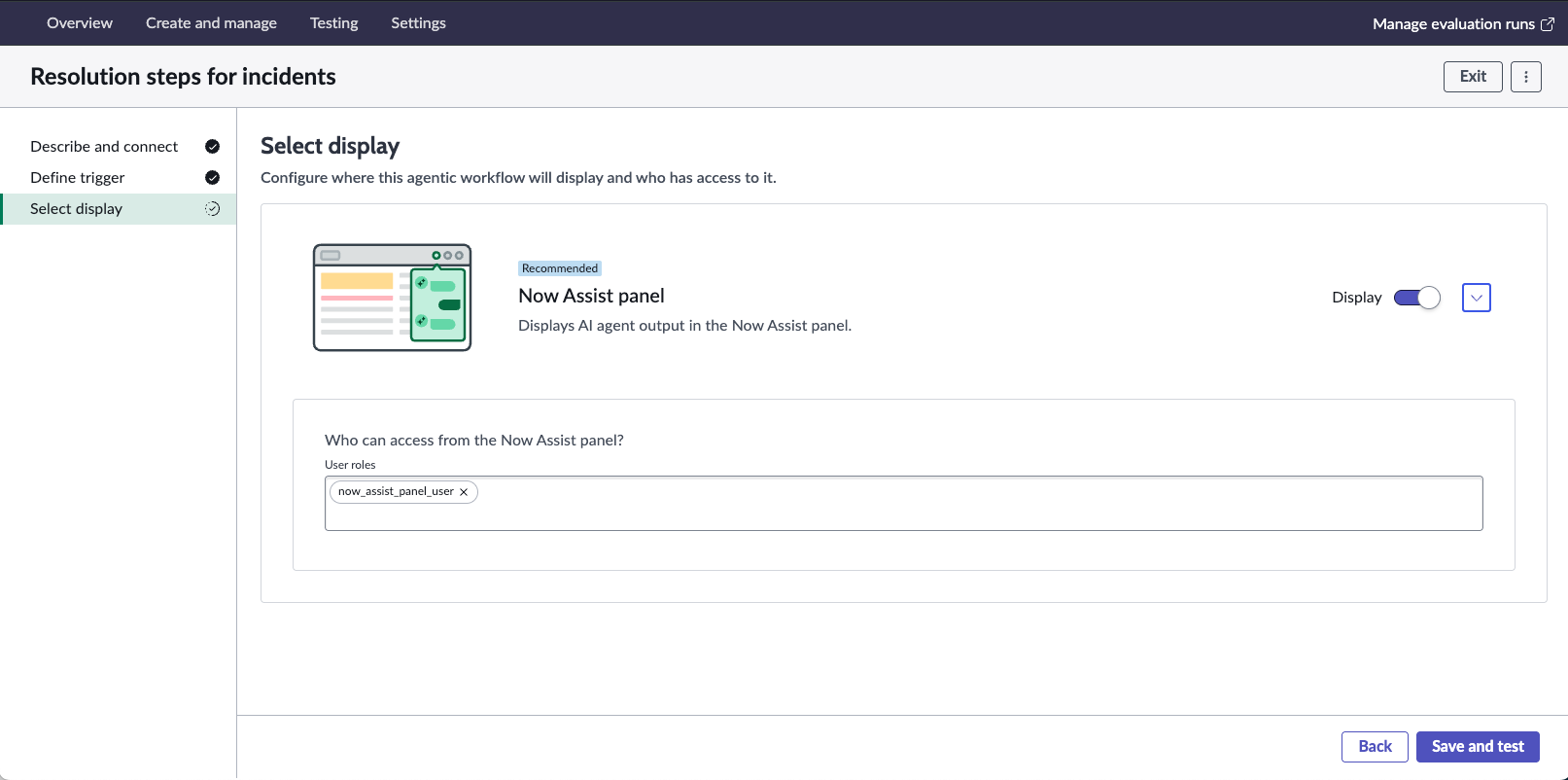This screenshot has height=780, width=1568.
Task: Click inside the User roles input field
Action: point(903,503)
